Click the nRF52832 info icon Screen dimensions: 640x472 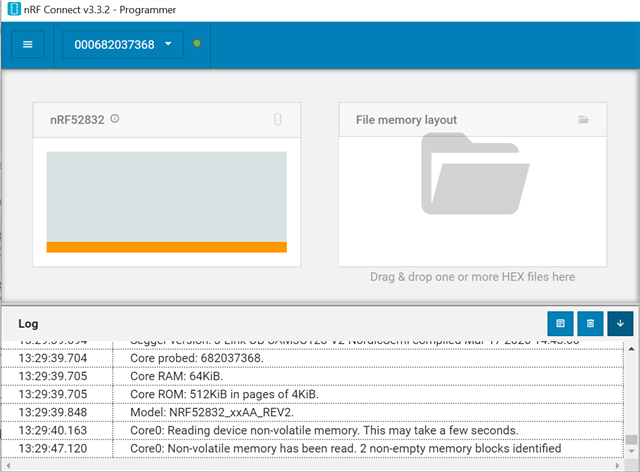[115, 118]
